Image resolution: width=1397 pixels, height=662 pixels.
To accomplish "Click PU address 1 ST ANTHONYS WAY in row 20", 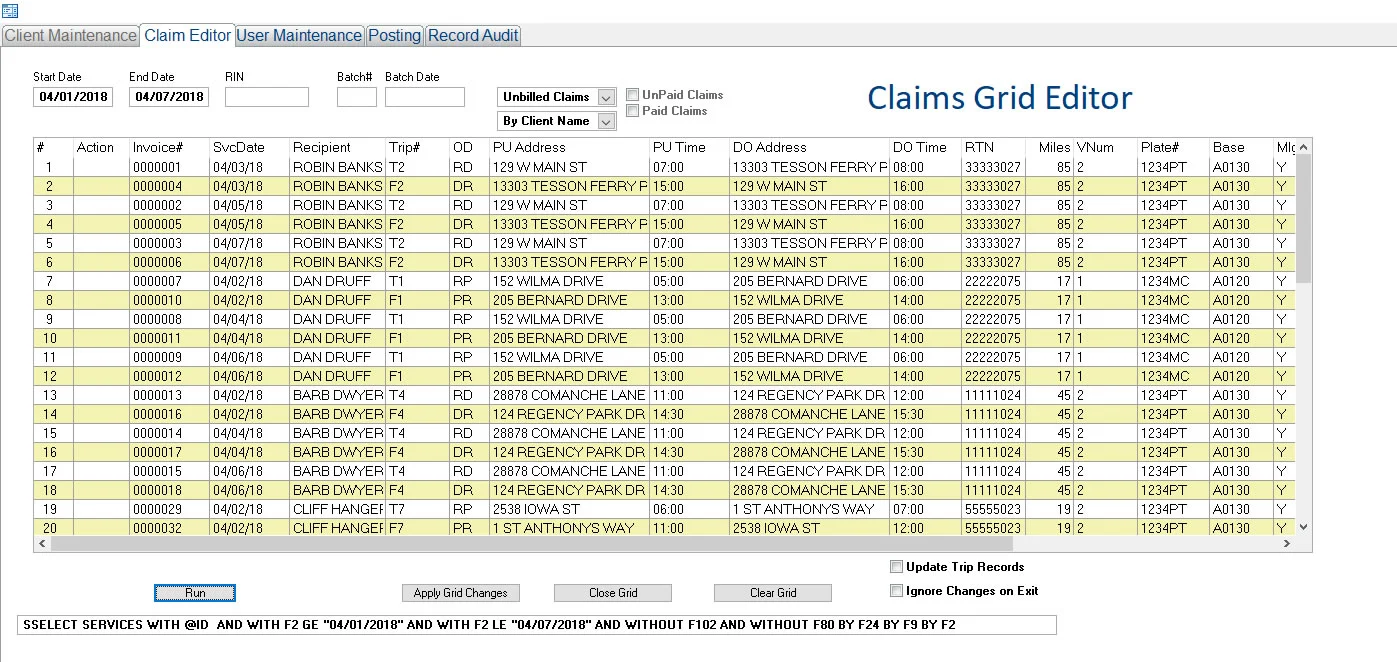I will coord(569,528).
